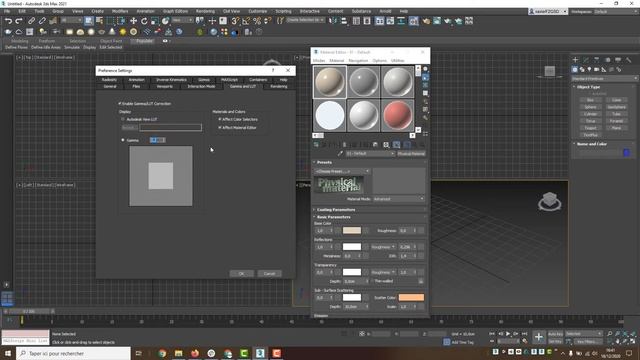
Task: Click the Set Keys large plus icon
Action: (538, 337)
